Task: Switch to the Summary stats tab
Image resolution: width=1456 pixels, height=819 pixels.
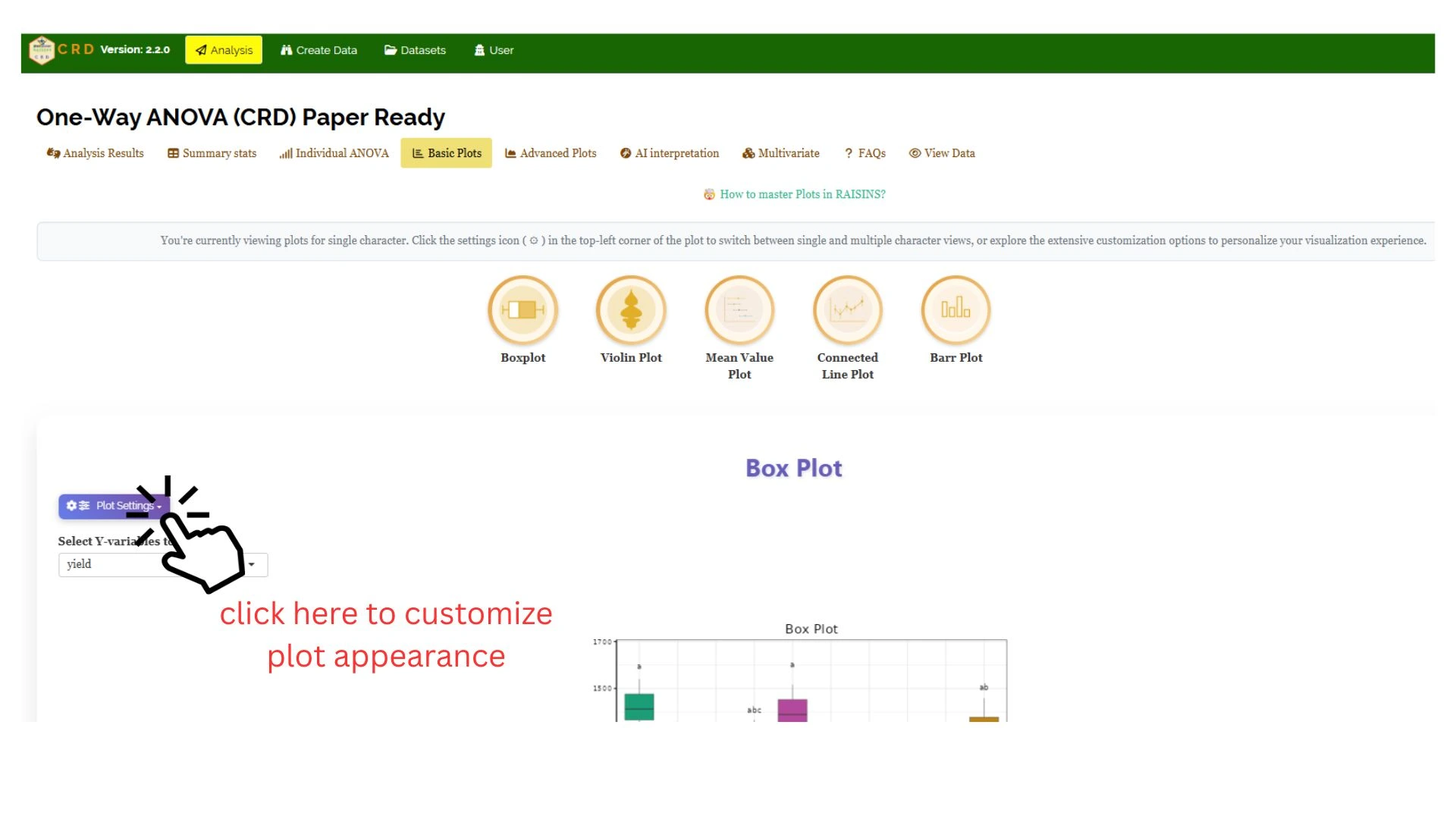Action: point(212,153)
